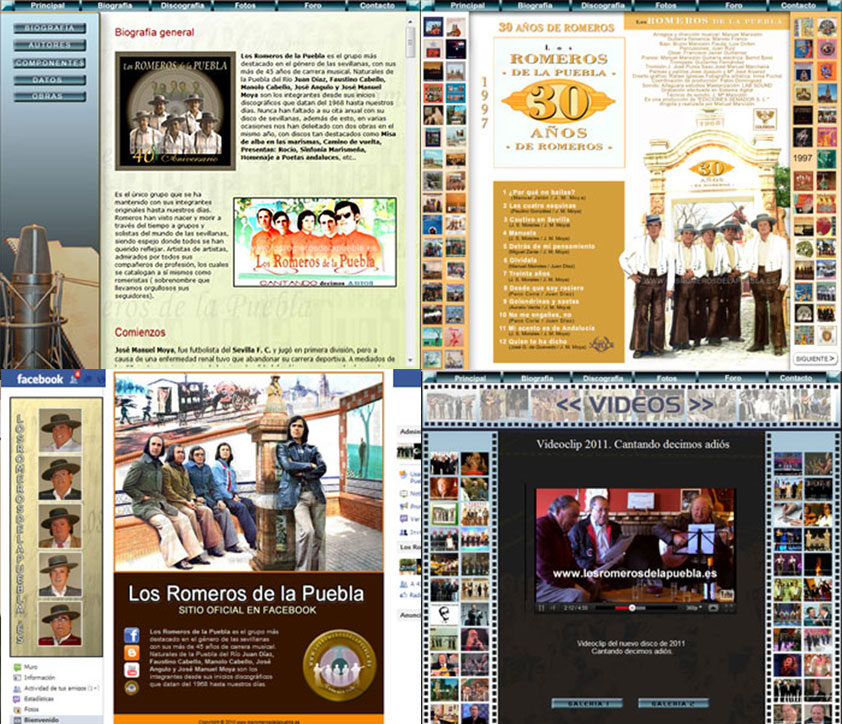Screen dimensions: 842x724
Task: Open DATOS in the biography page sidebar
Action: coord(49,80)
